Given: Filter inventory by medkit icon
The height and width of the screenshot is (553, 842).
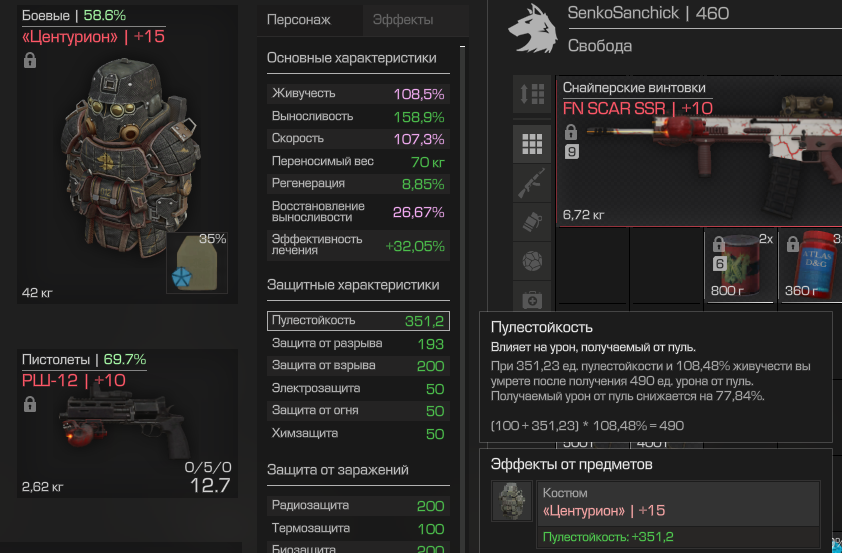Looking at the screenshot, I should (x=532, y=297).
